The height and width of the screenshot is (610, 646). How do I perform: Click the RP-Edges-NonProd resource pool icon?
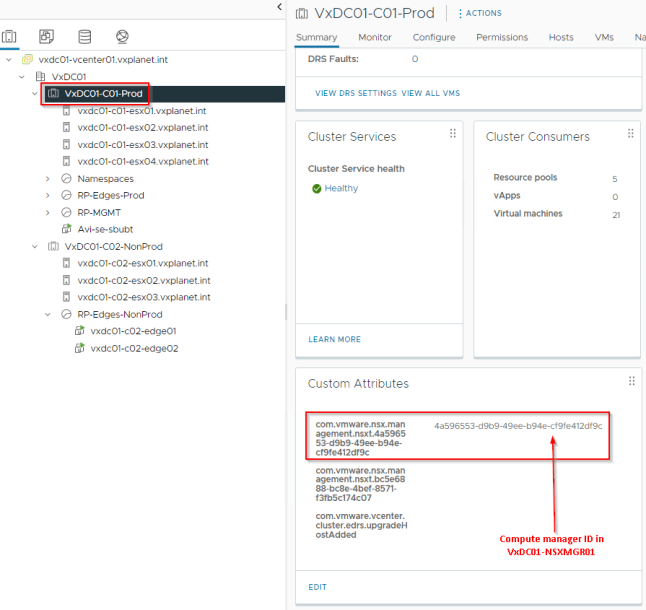click(66, 314)
